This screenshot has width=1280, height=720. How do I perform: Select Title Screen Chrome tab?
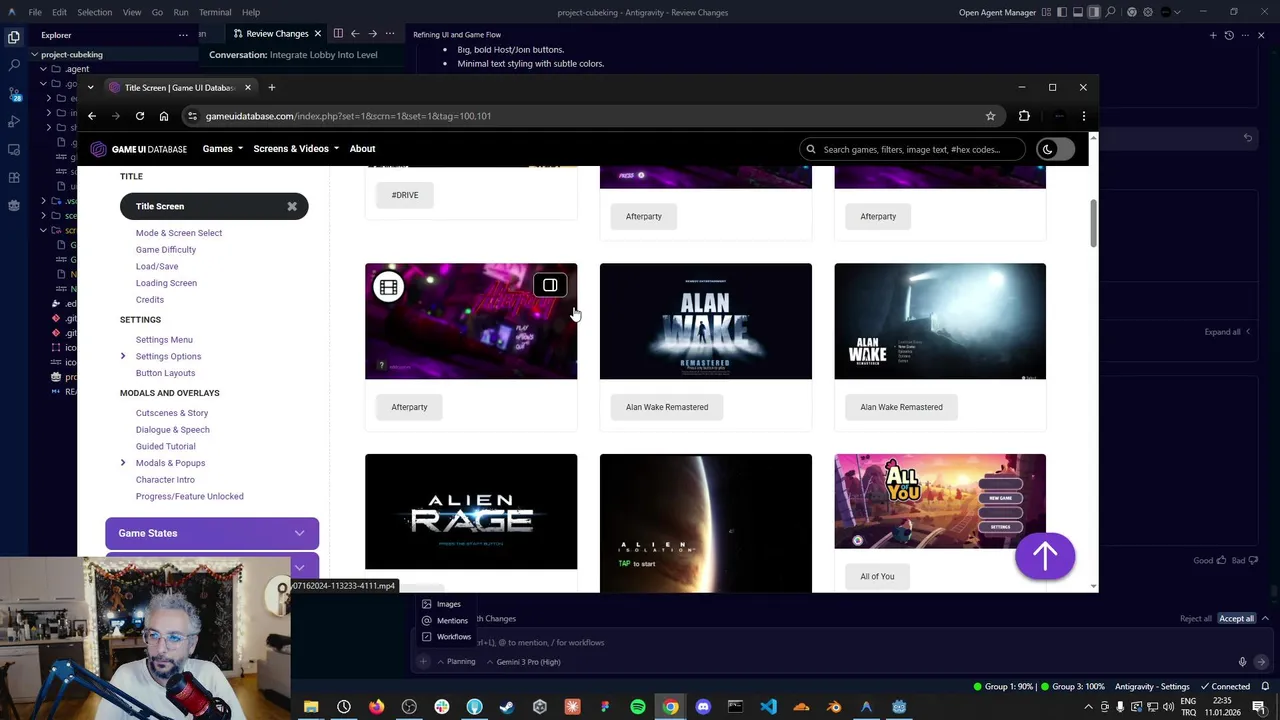click(x=178, y=87)
